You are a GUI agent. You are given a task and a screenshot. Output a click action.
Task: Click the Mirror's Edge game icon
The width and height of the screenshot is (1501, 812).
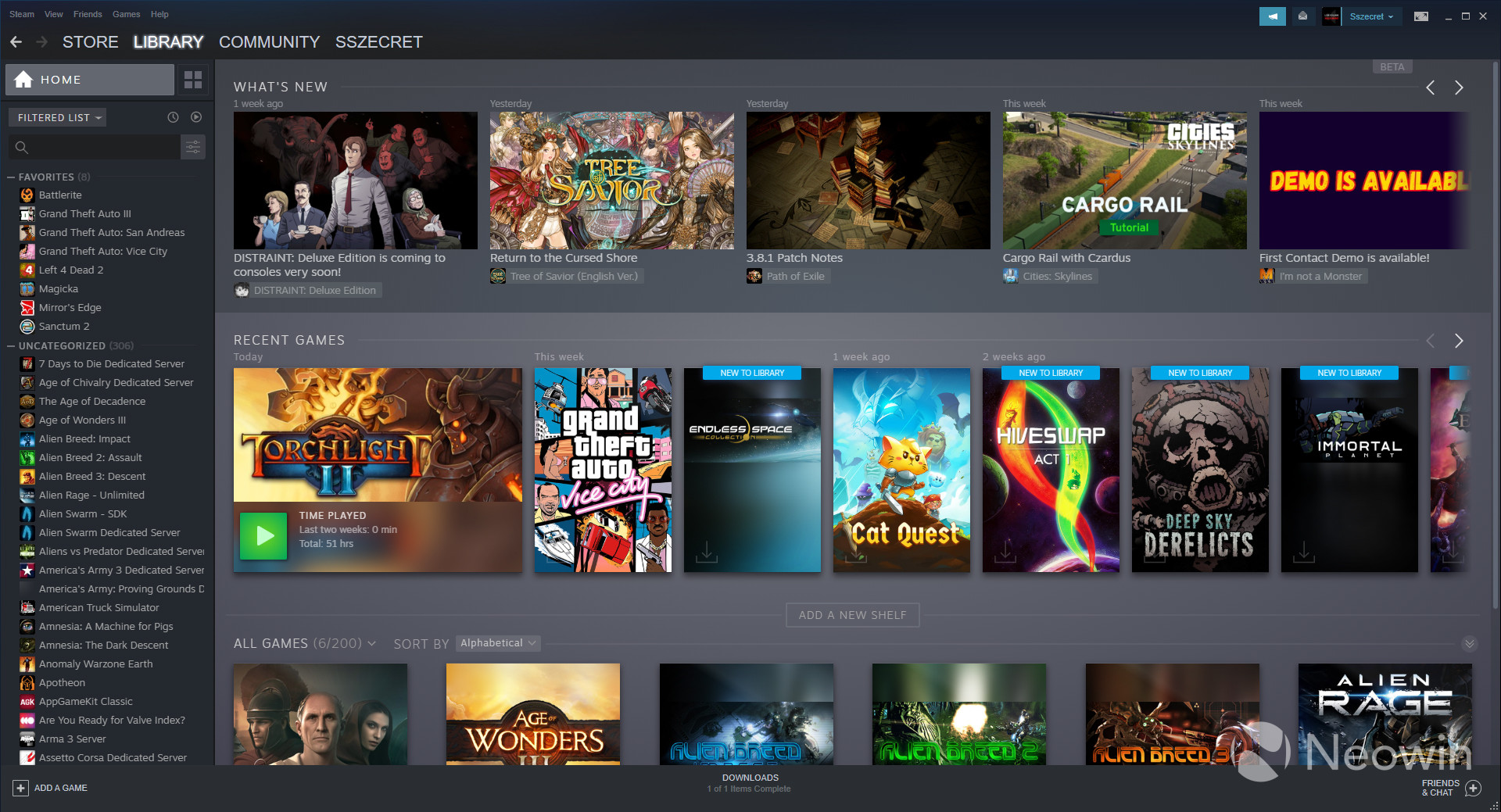click(27, 308)
